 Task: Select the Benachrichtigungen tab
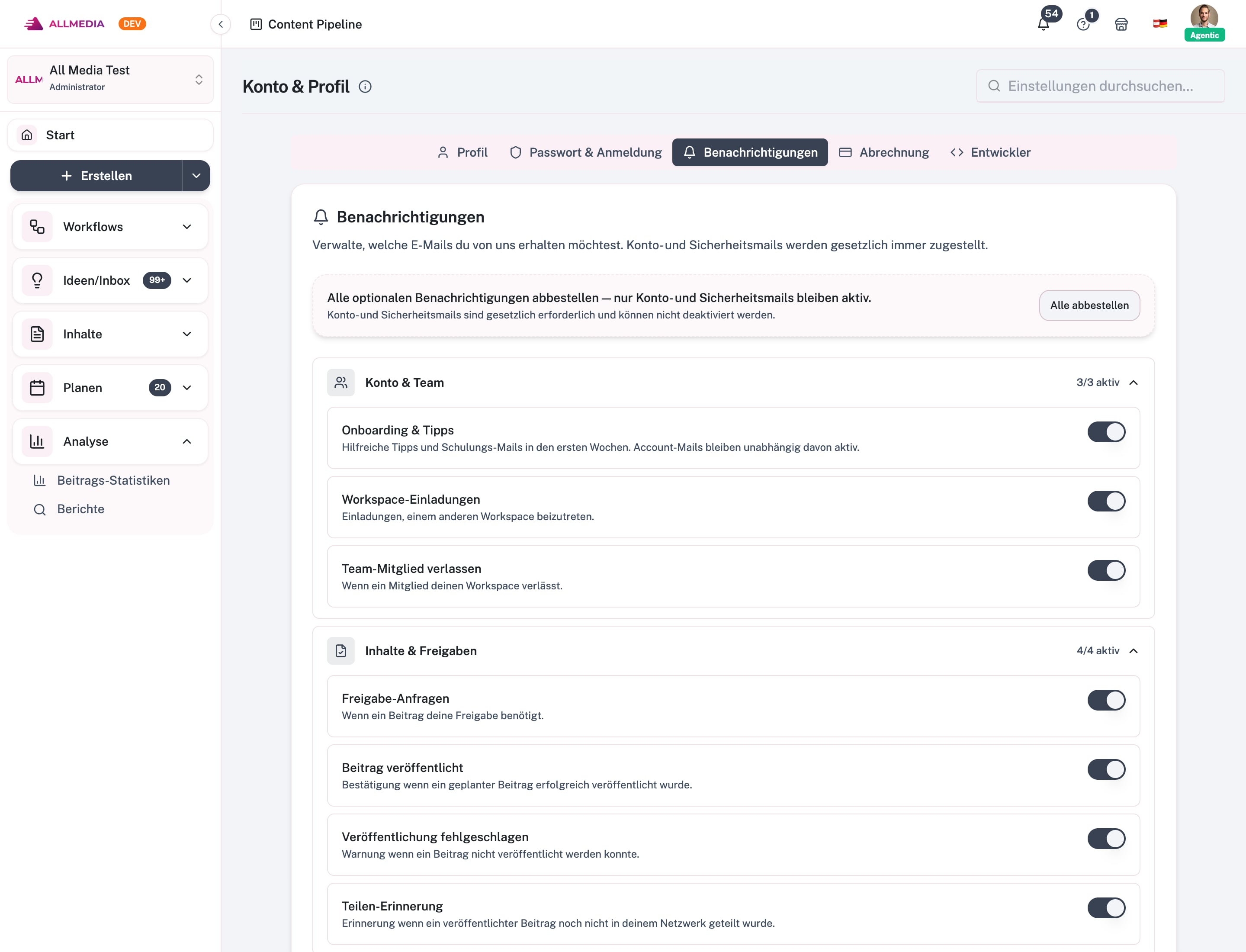[750, 152]
